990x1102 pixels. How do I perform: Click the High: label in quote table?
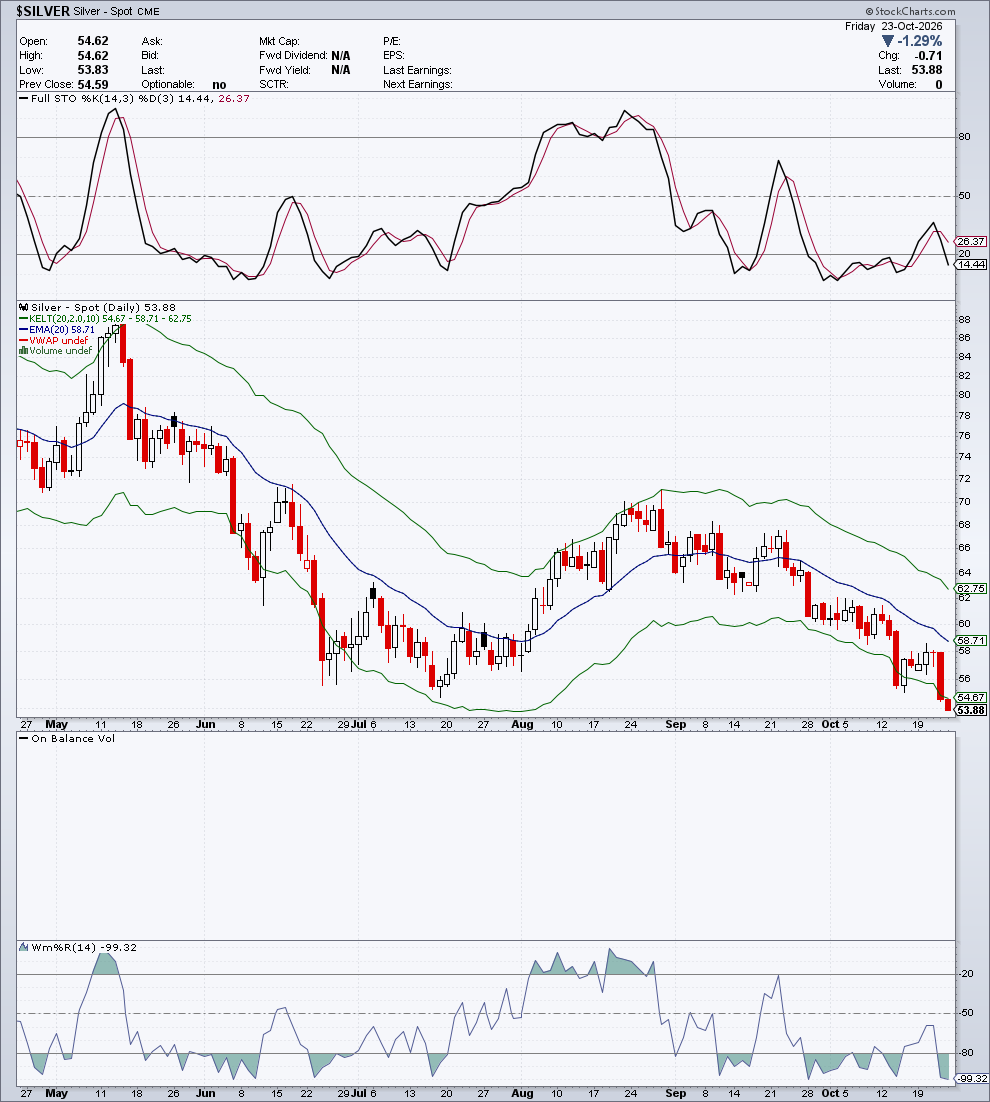pyautogui.click(x=31, y=56)
